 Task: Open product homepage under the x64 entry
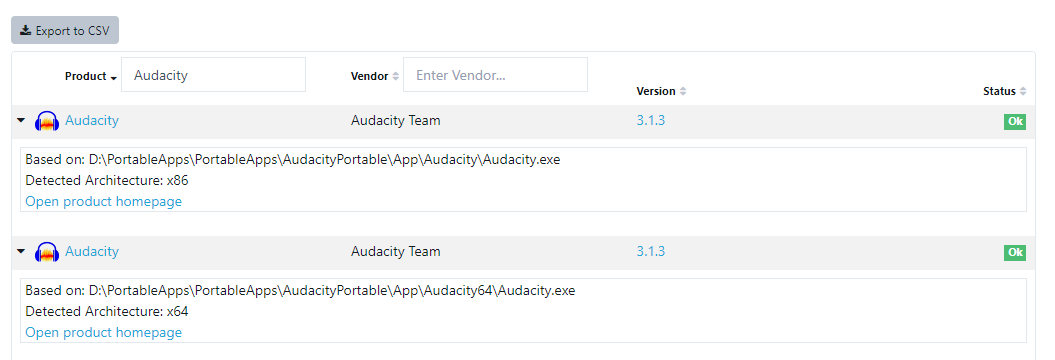104,332
